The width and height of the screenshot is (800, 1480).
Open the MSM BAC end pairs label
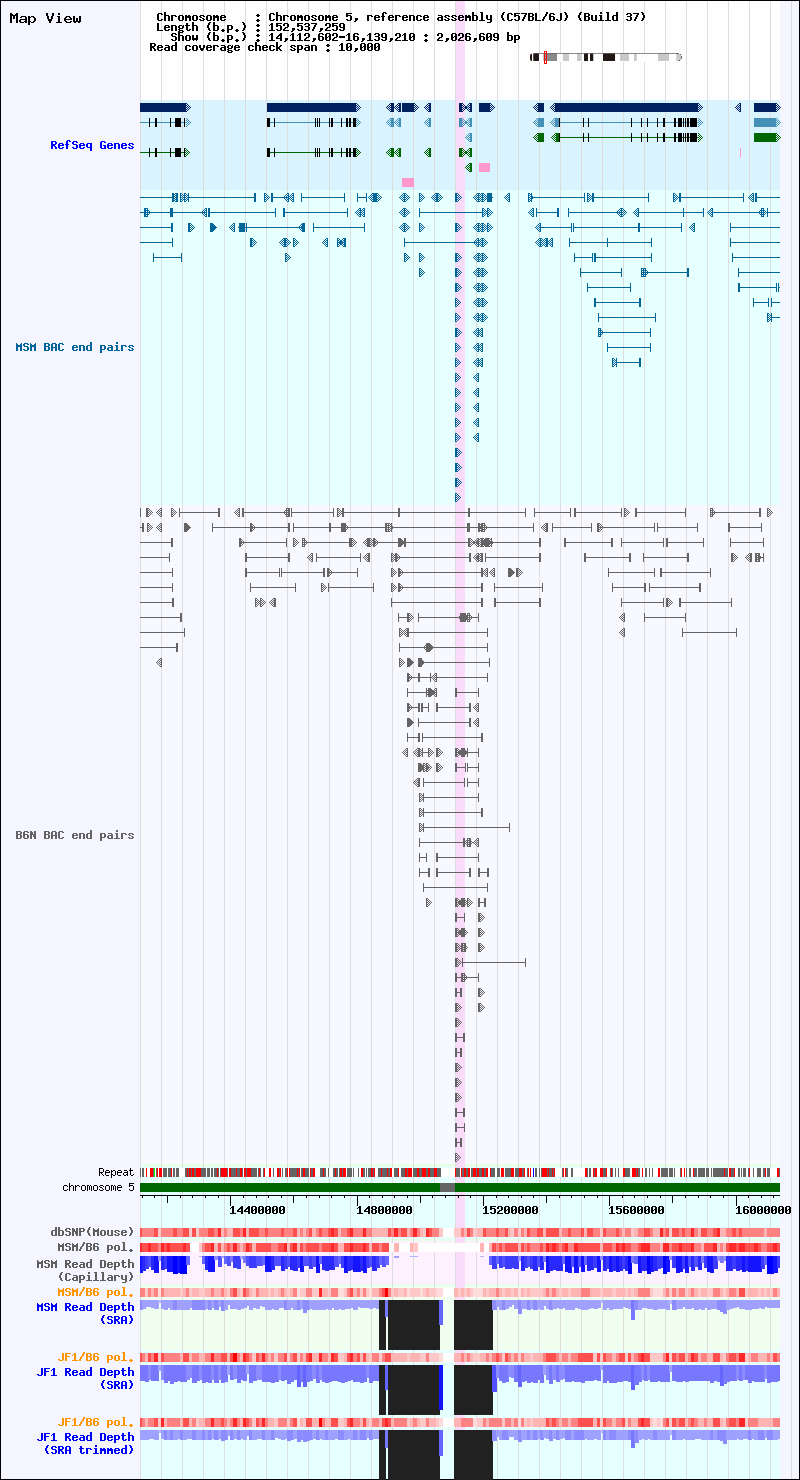74,347
